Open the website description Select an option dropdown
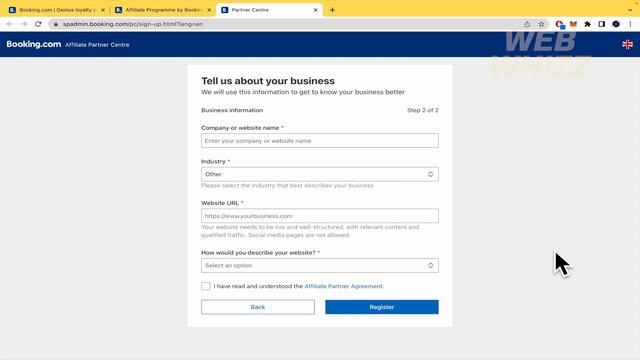640x360 pixels. point(320,266)
